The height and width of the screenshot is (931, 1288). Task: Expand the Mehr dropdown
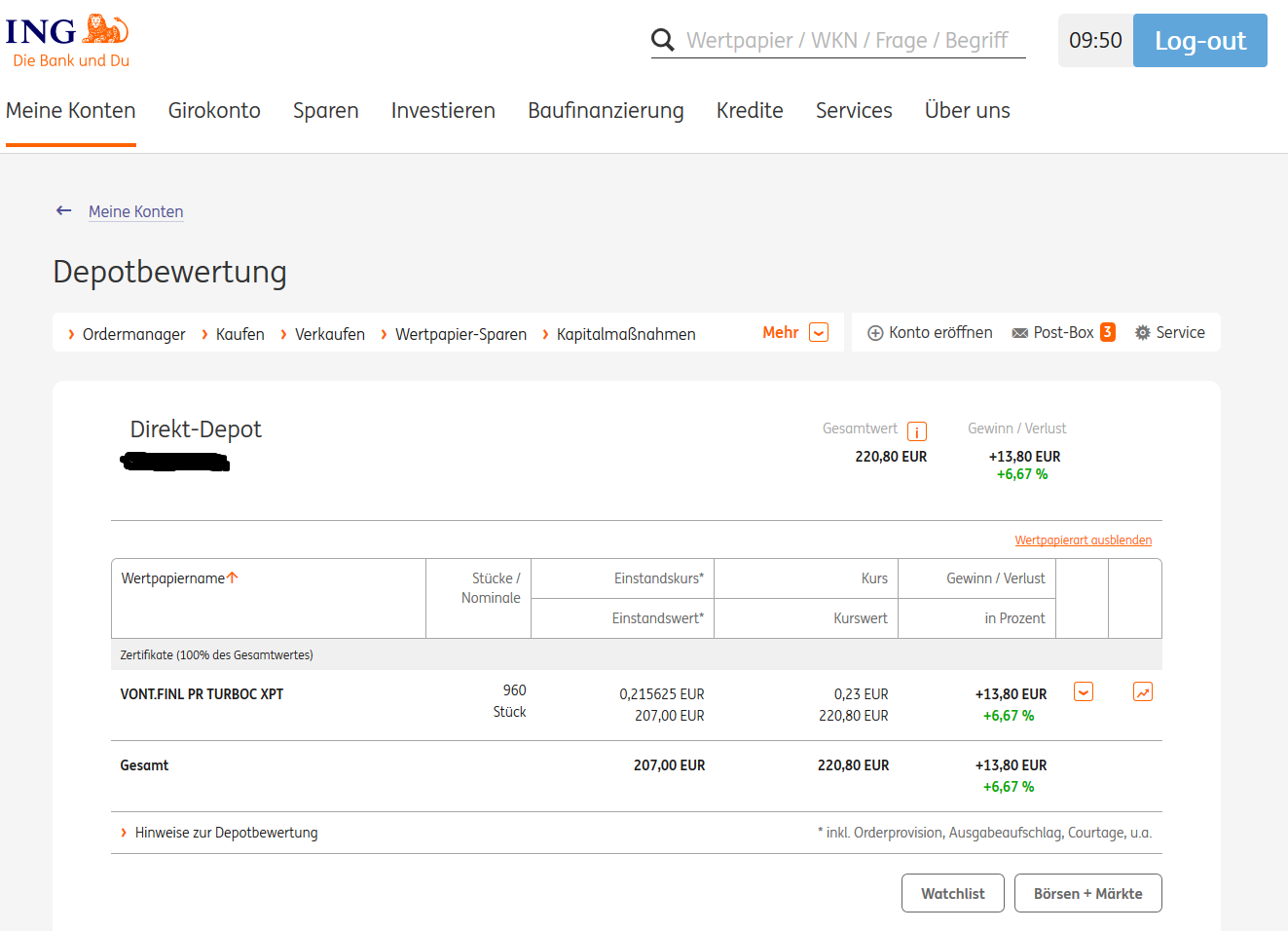tap(819, 333)
